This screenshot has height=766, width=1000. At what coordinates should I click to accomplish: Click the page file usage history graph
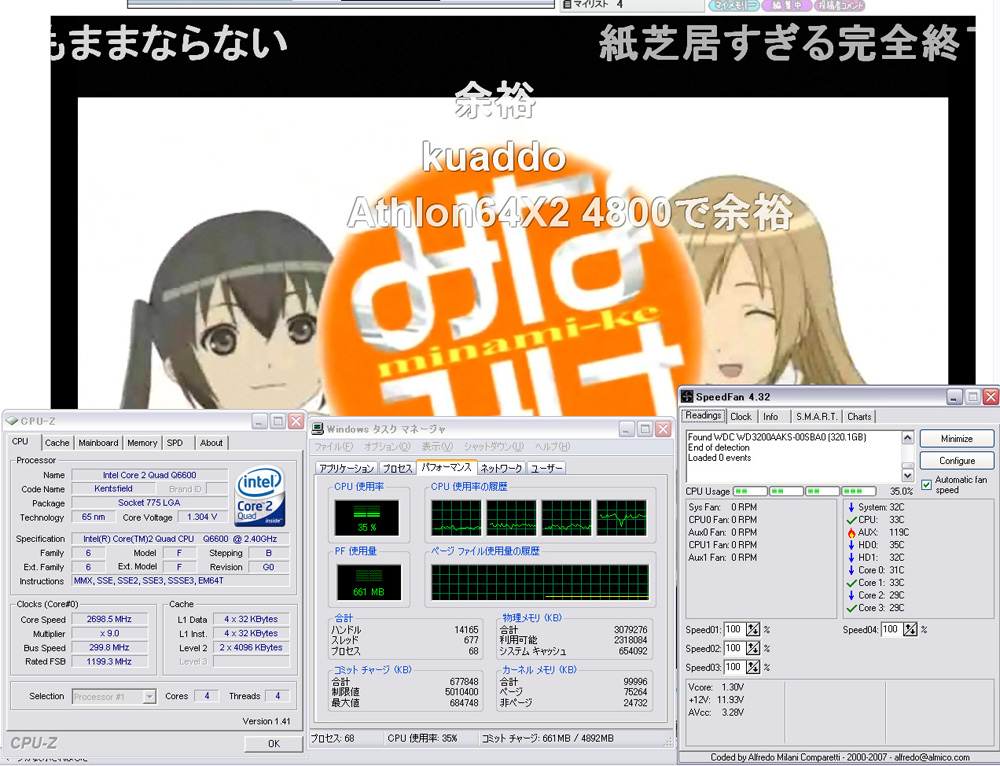click(x=540, y=582)
